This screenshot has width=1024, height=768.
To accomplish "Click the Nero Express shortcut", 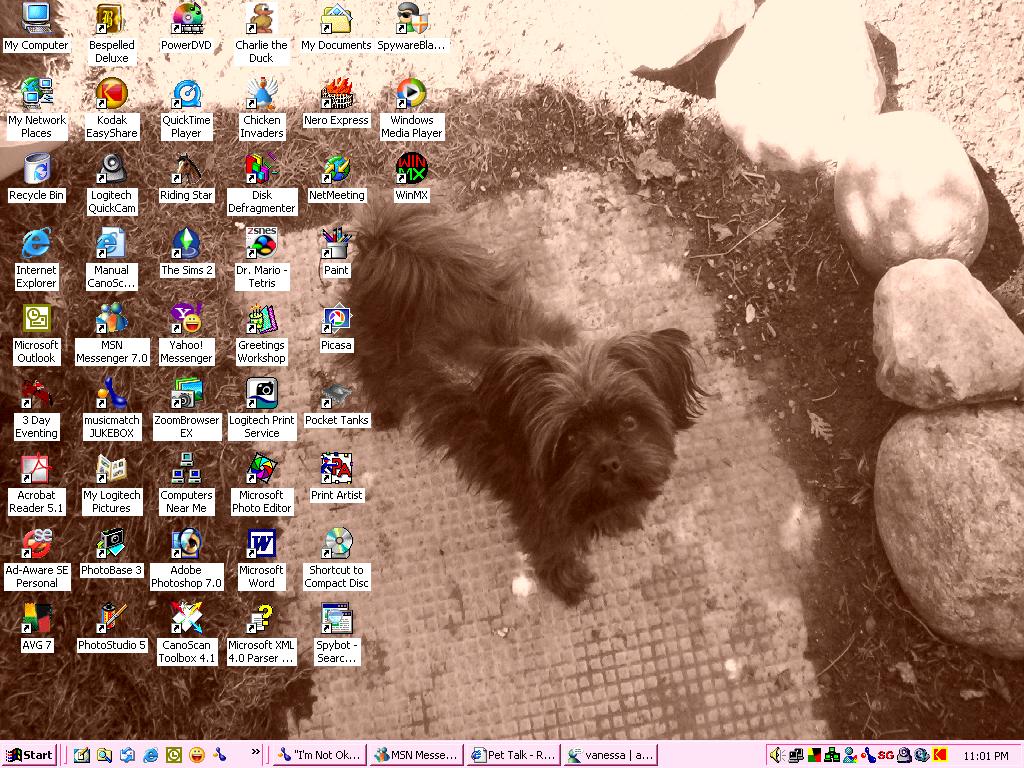I will 336,103.
